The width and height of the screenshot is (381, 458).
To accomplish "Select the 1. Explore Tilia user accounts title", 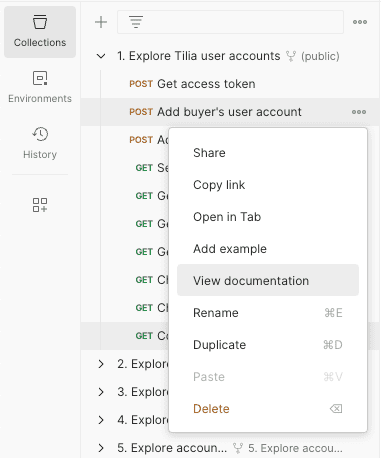I will [199, 56].
